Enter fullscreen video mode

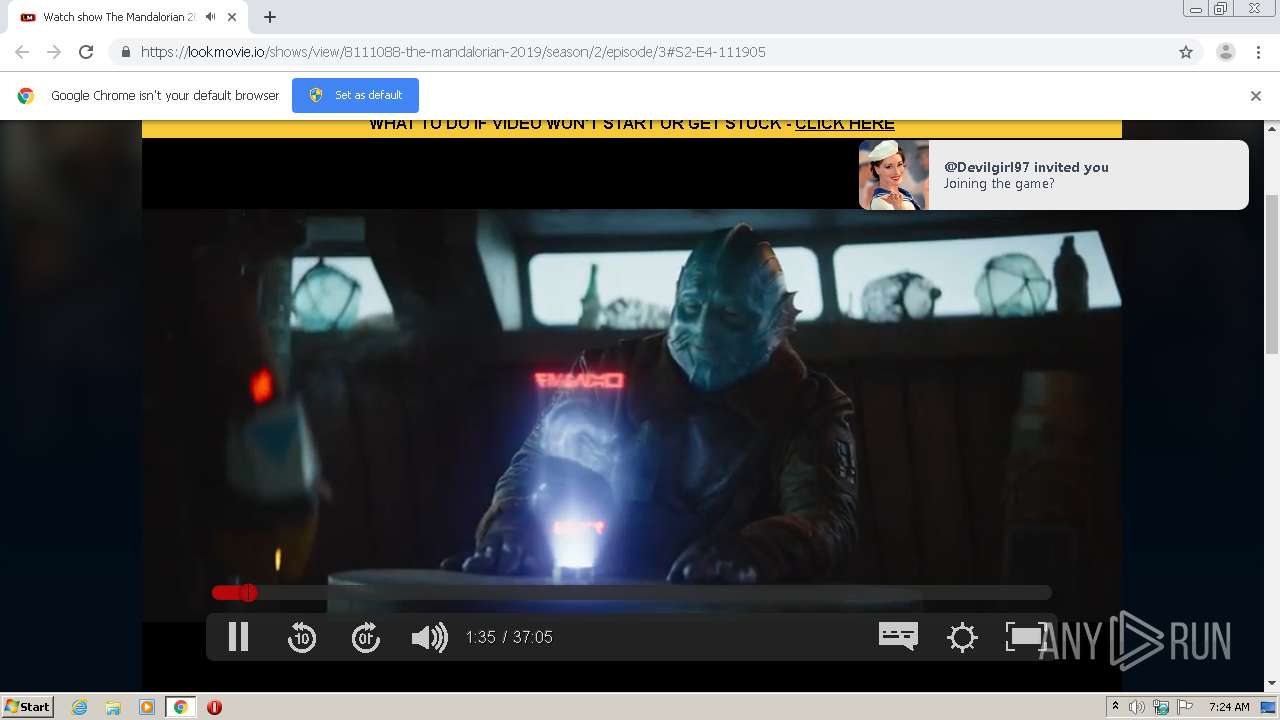1025,637
